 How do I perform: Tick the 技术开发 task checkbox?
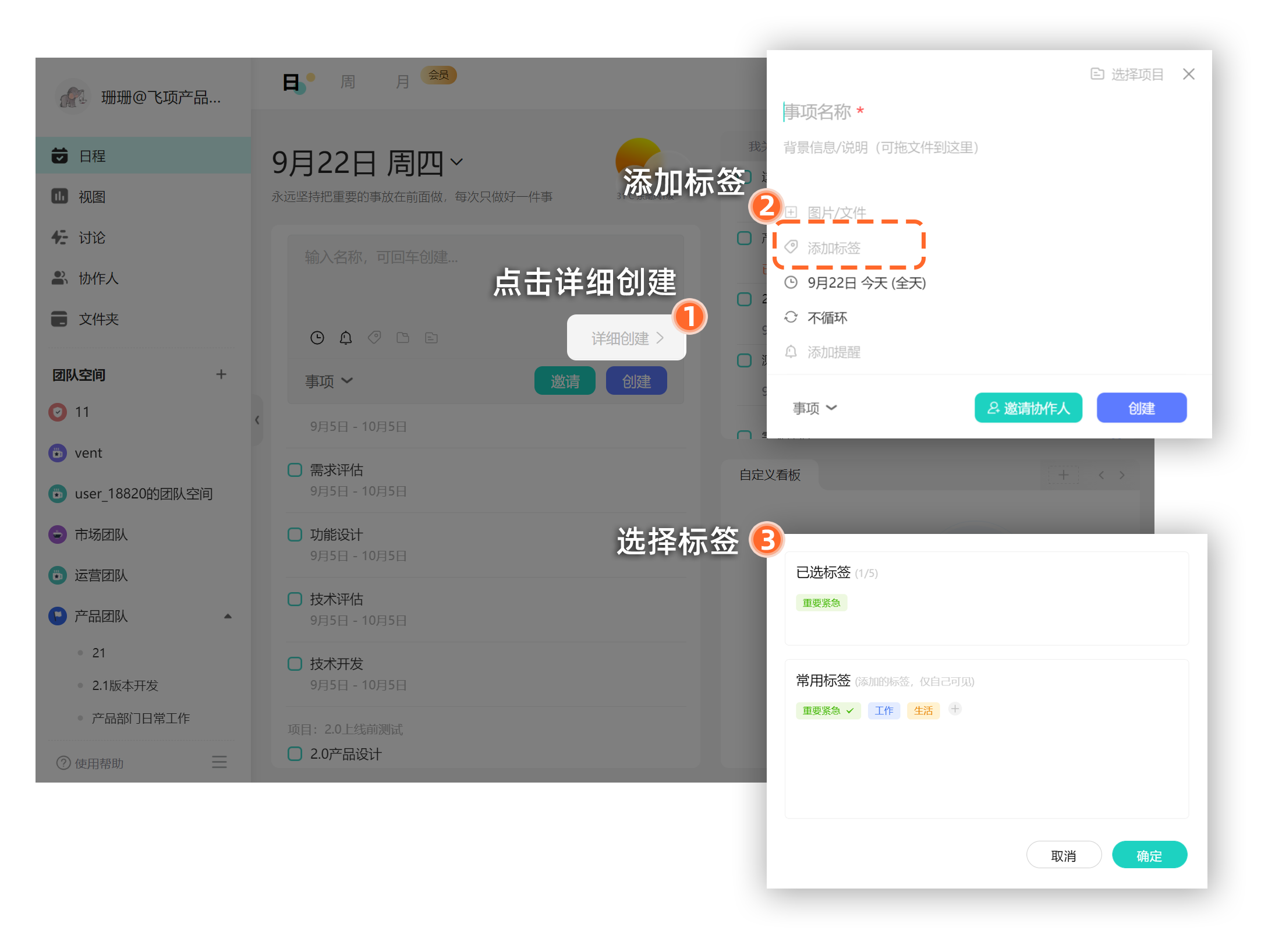(295, 664)
